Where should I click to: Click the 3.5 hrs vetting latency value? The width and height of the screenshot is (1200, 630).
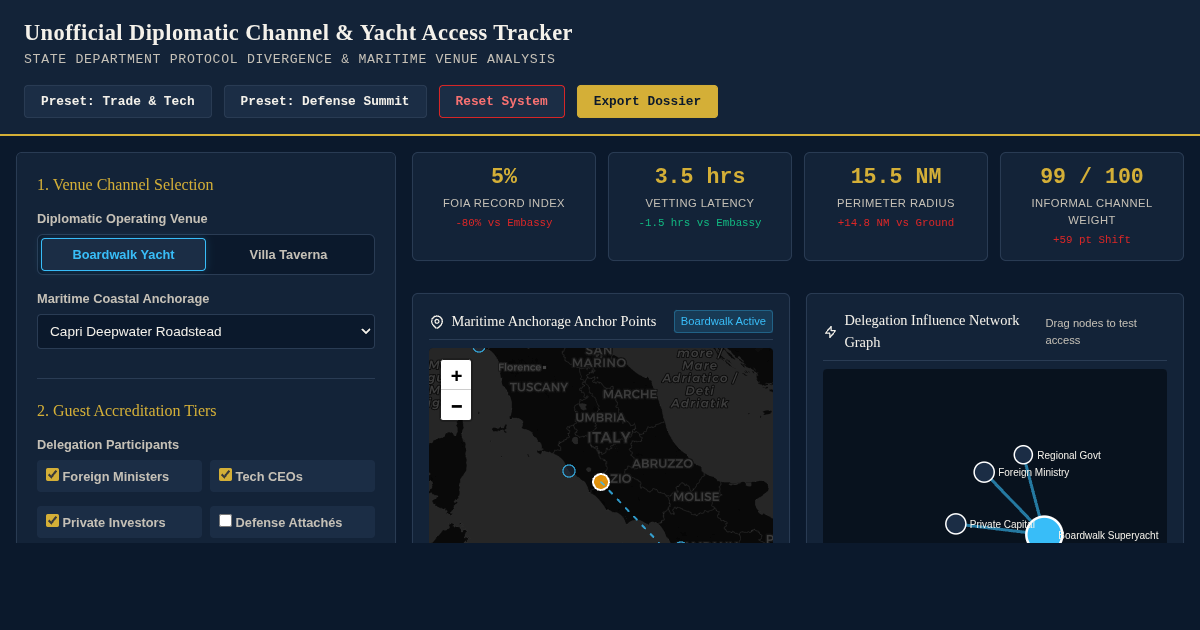(x=700, y=177)
